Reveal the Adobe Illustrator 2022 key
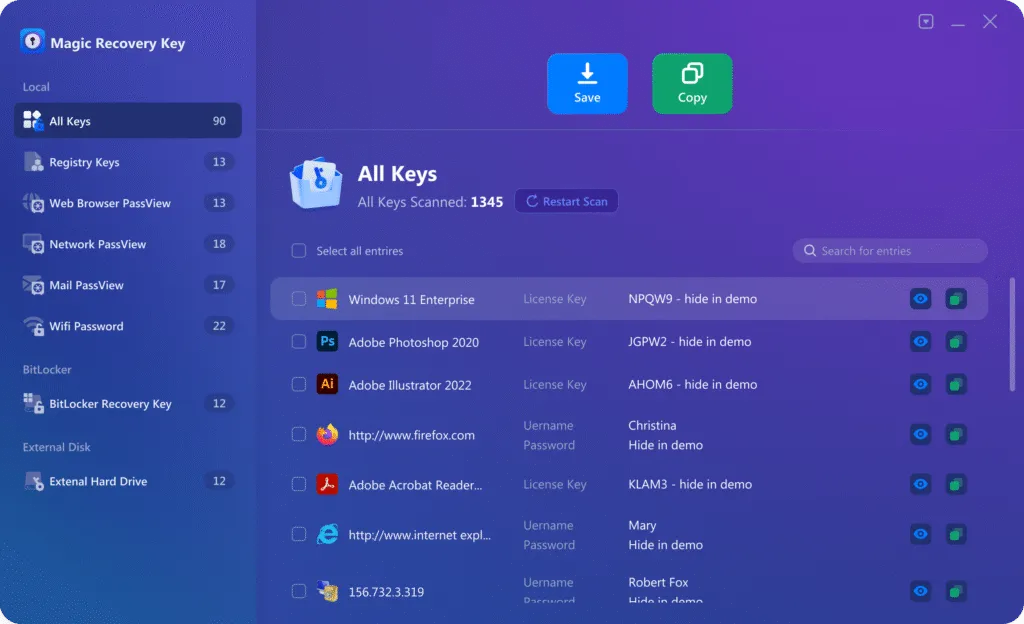The width and height of the screenshot is (1024, 624). (x=921, y=384)
